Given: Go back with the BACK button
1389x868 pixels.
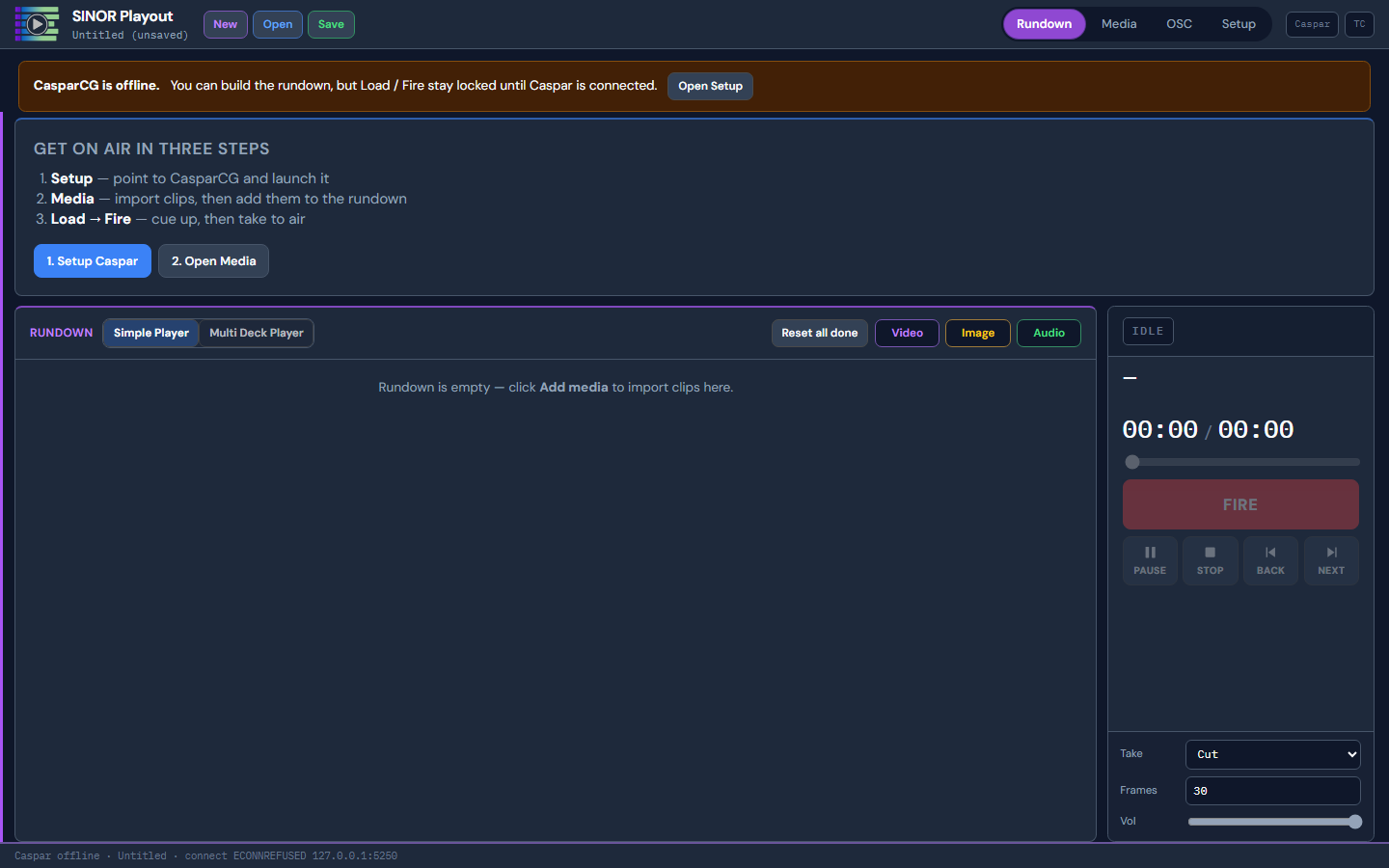Looking at the screenshot, I should (x=1270, y=560).
